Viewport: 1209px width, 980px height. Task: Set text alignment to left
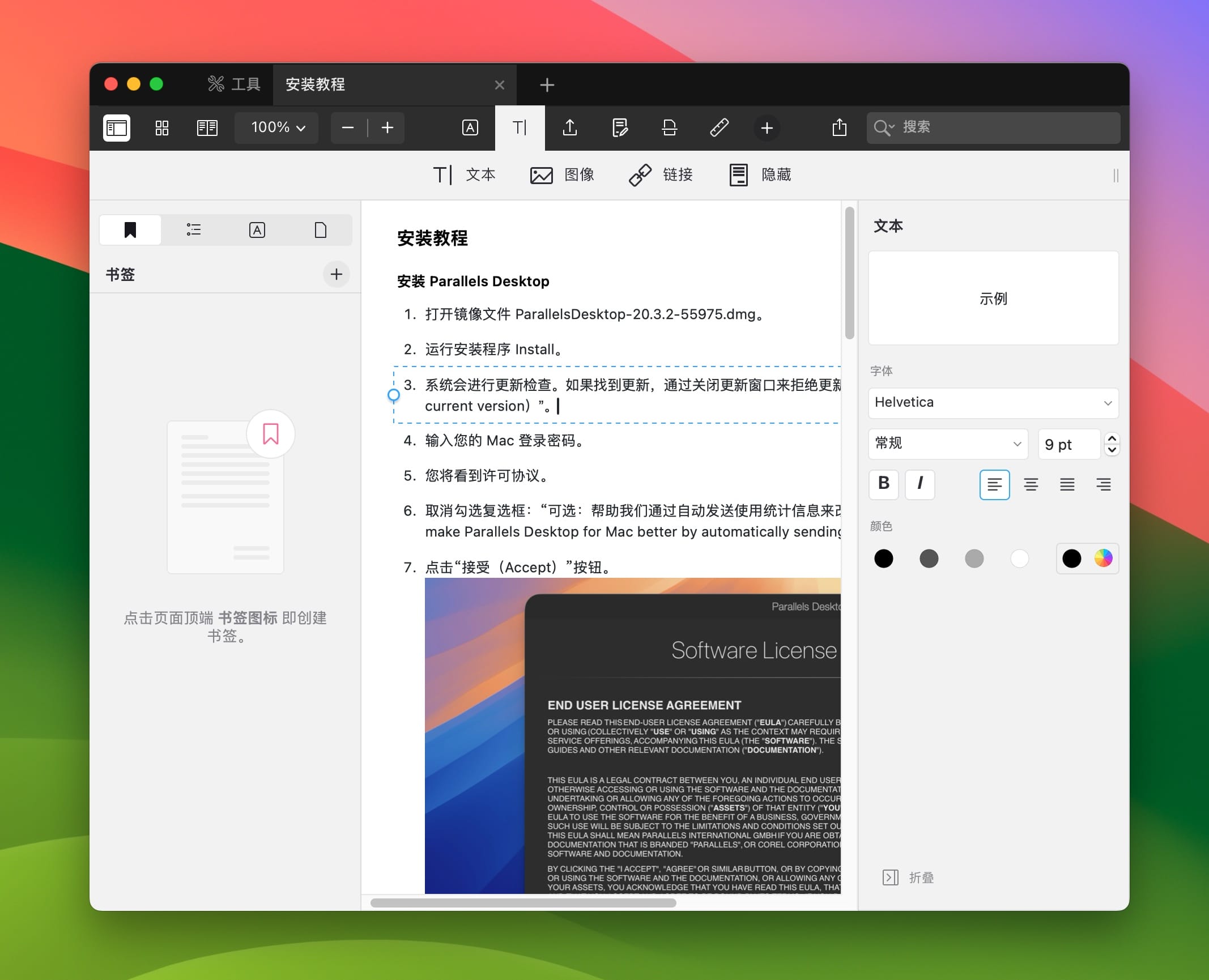pyautogui.click(x=995, y=484)
